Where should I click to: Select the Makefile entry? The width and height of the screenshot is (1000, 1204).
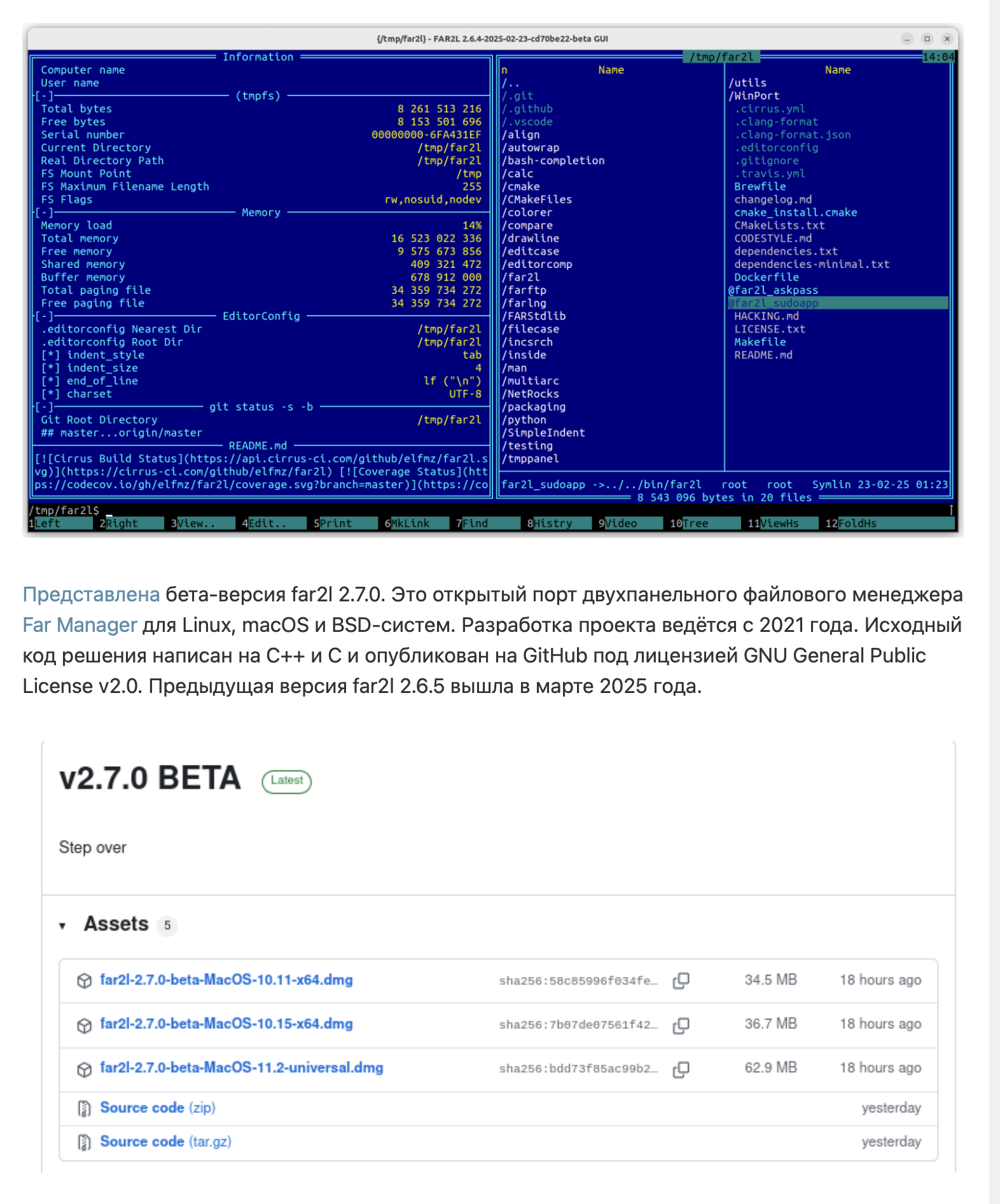pos(760,342)
